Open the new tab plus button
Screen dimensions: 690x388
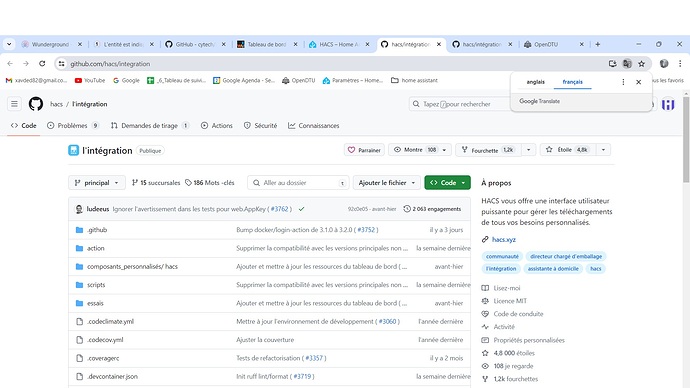(598, 44)
